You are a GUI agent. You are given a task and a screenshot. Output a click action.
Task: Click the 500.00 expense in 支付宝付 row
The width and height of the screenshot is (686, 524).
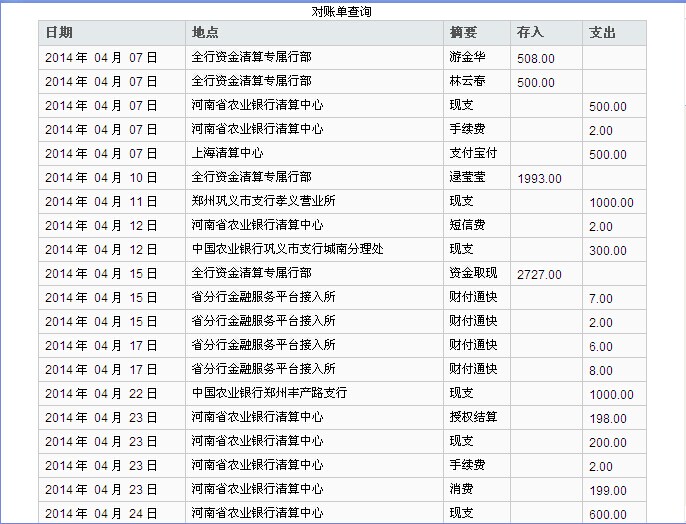(x=608, y=155)
